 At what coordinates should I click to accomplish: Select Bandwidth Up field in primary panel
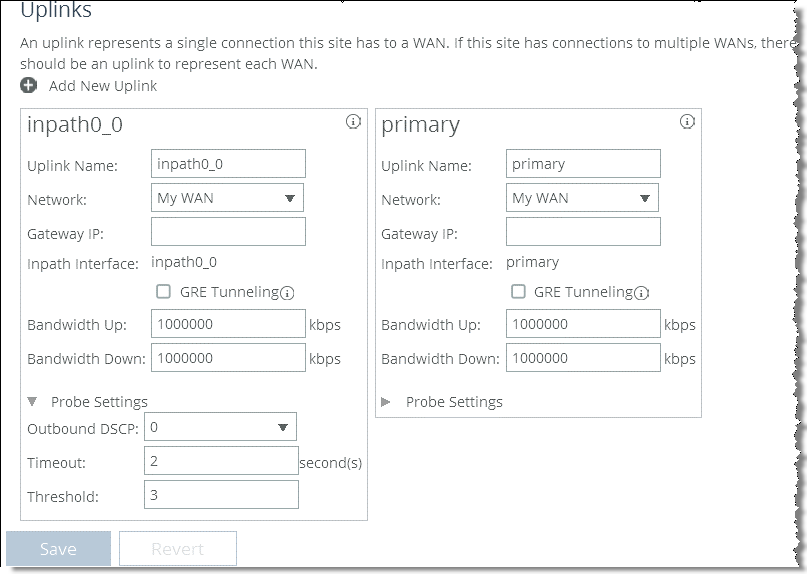[x=583, y=324]
